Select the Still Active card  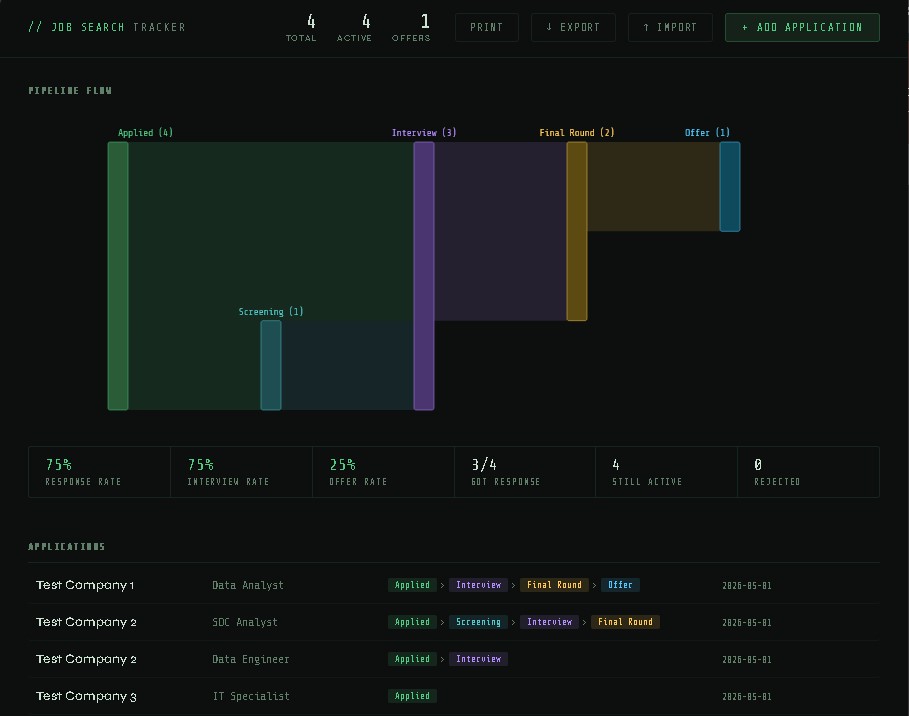(666, 472)
